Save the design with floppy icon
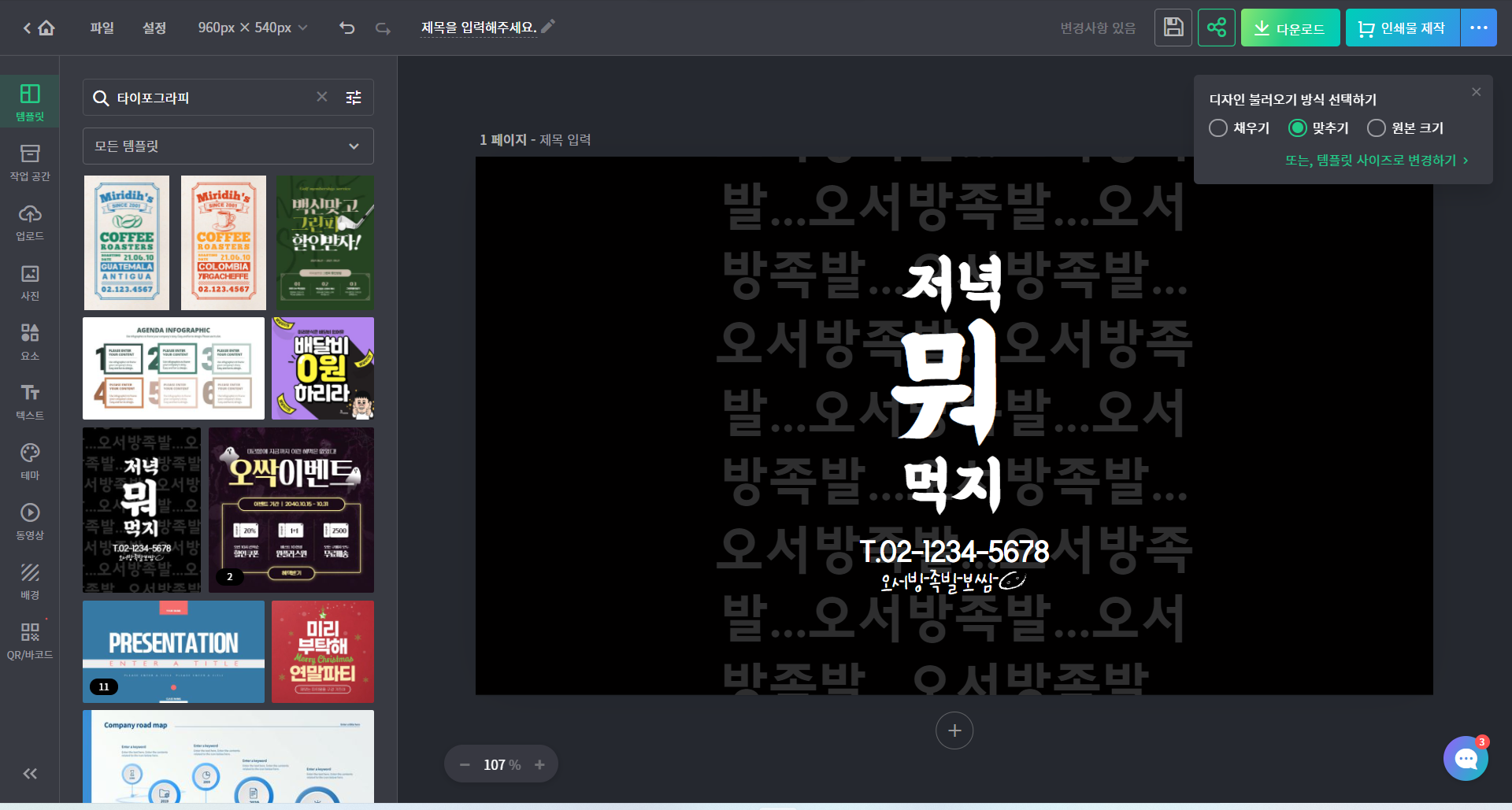 pos(1173,28)
